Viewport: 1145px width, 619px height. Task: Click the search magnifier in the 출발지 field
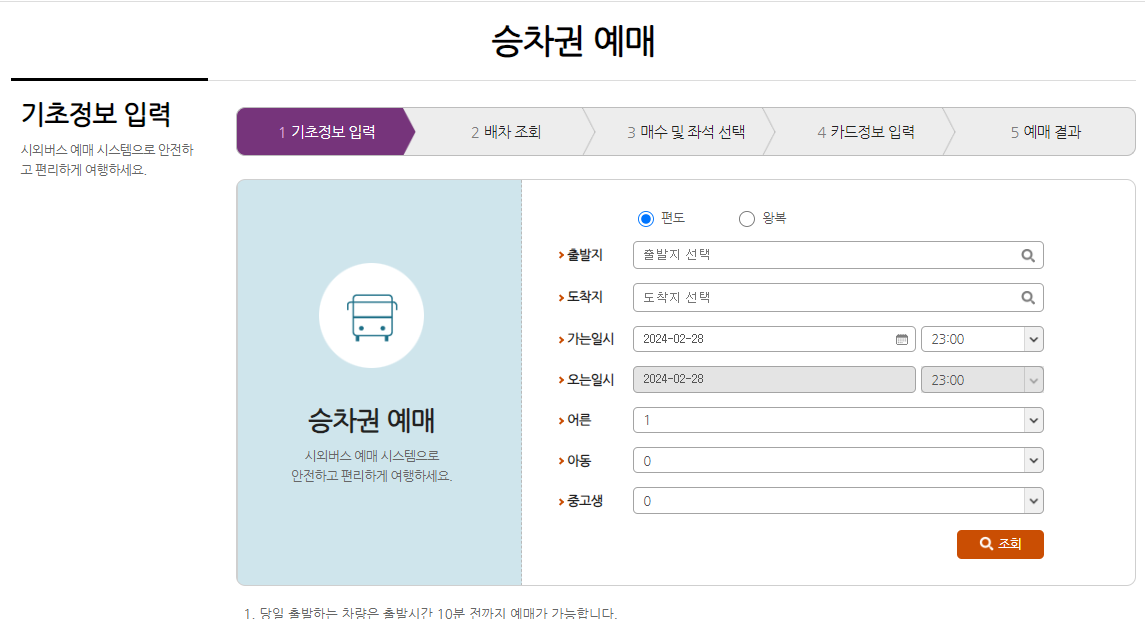[x=1028, y=255]
